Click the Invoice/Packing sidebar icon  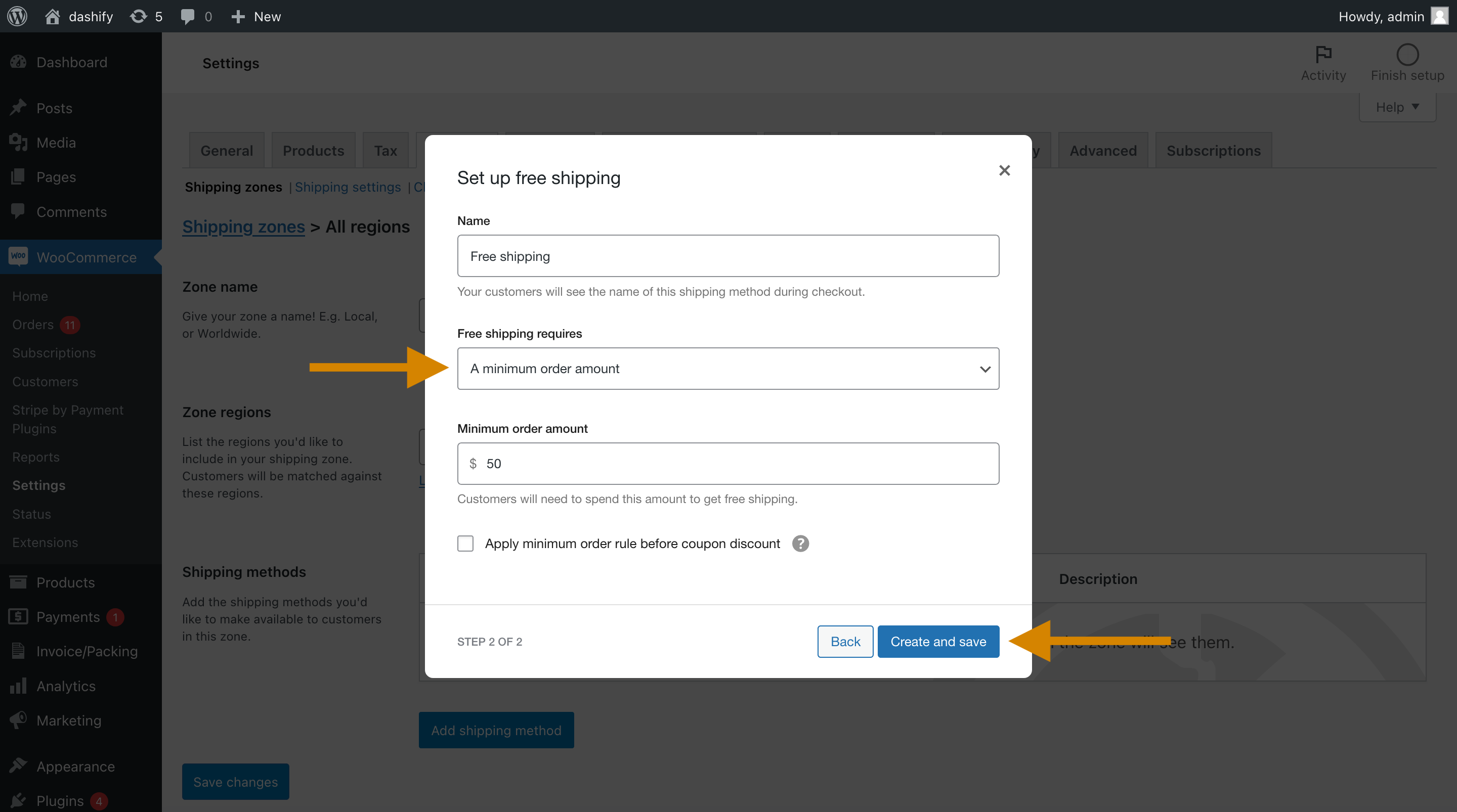[19, 651]
